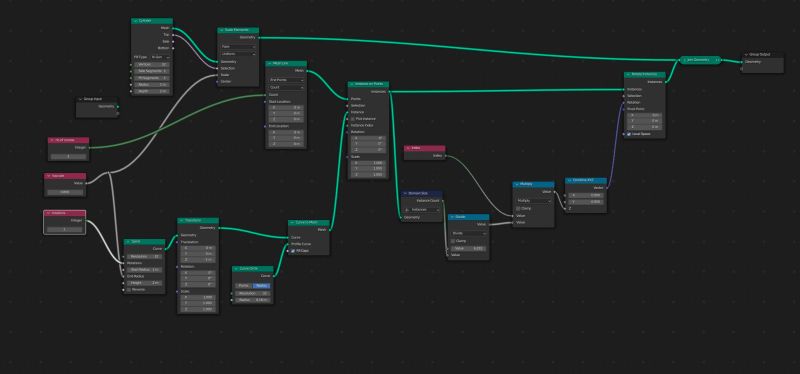Collapse the Group Output node chevron
The image size is (800, 374).
coord(746,55)
